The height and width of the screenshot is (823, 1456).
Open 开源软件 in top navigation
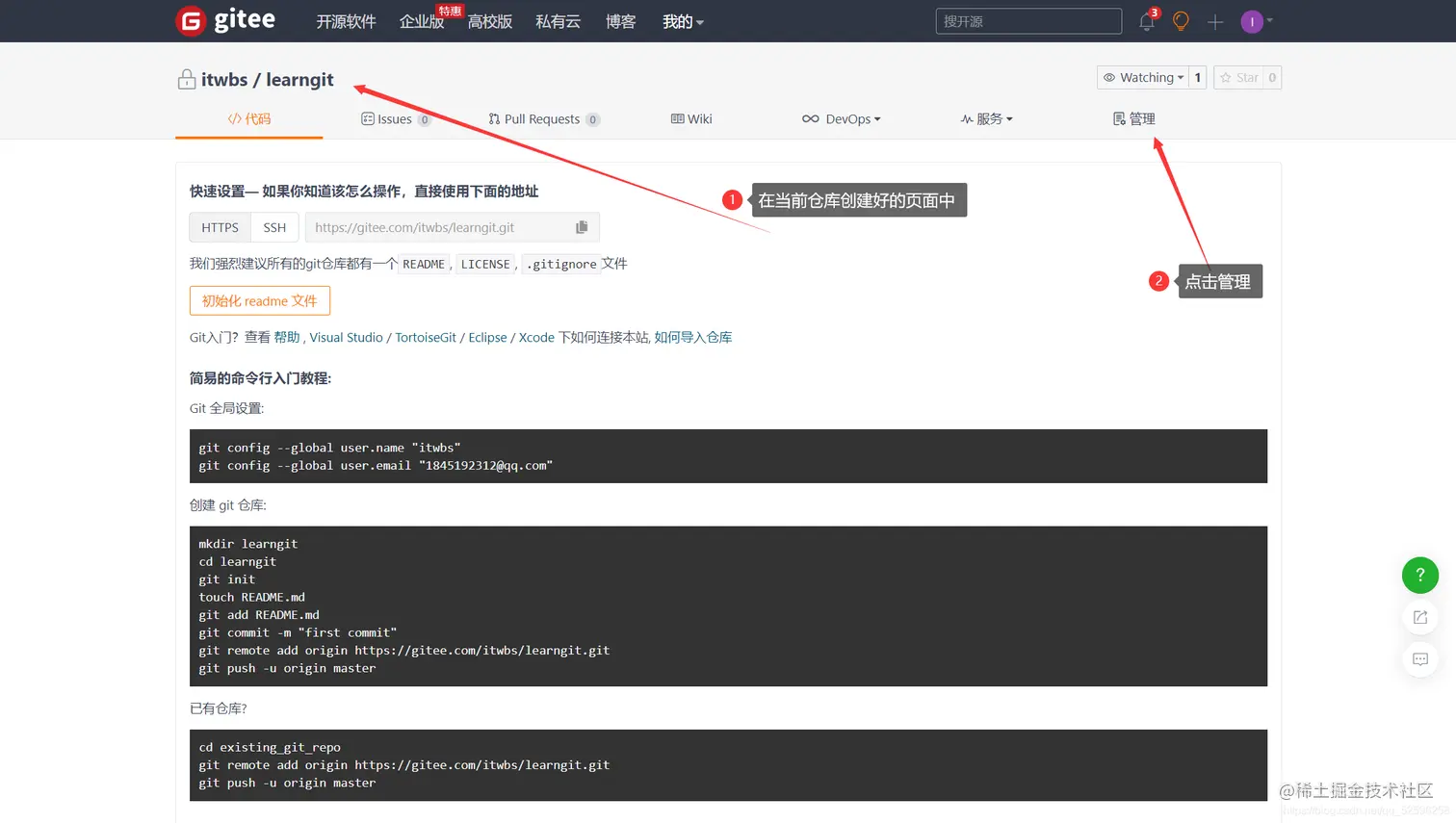click(346, 21)
